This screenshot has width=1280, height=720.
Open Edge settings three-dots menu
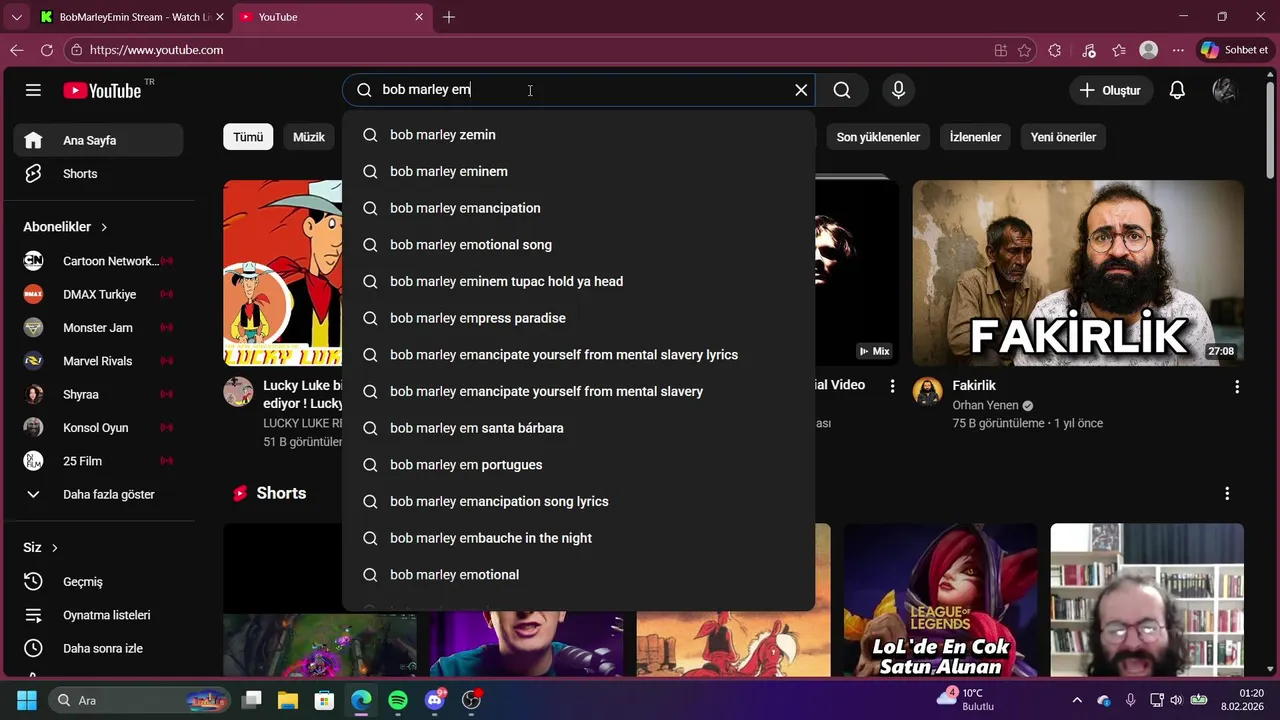(1179, 50)
